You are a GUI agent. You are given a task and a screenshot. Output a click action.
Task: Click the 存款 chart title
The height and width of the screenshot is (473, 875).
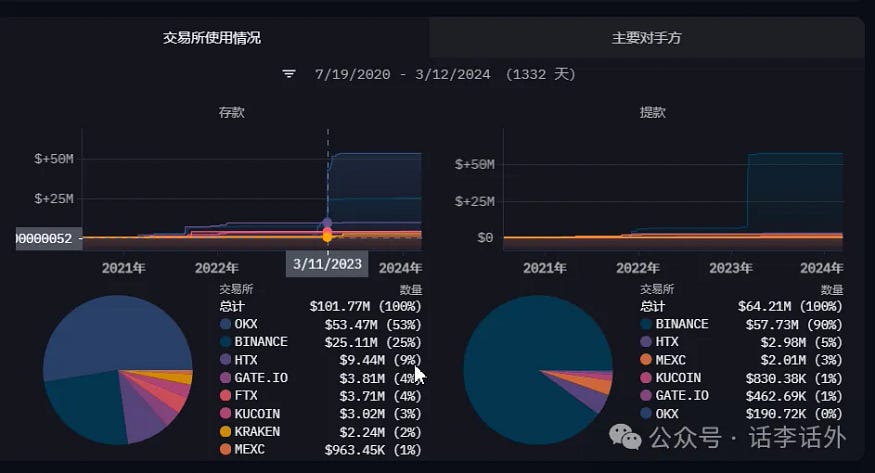232,112
